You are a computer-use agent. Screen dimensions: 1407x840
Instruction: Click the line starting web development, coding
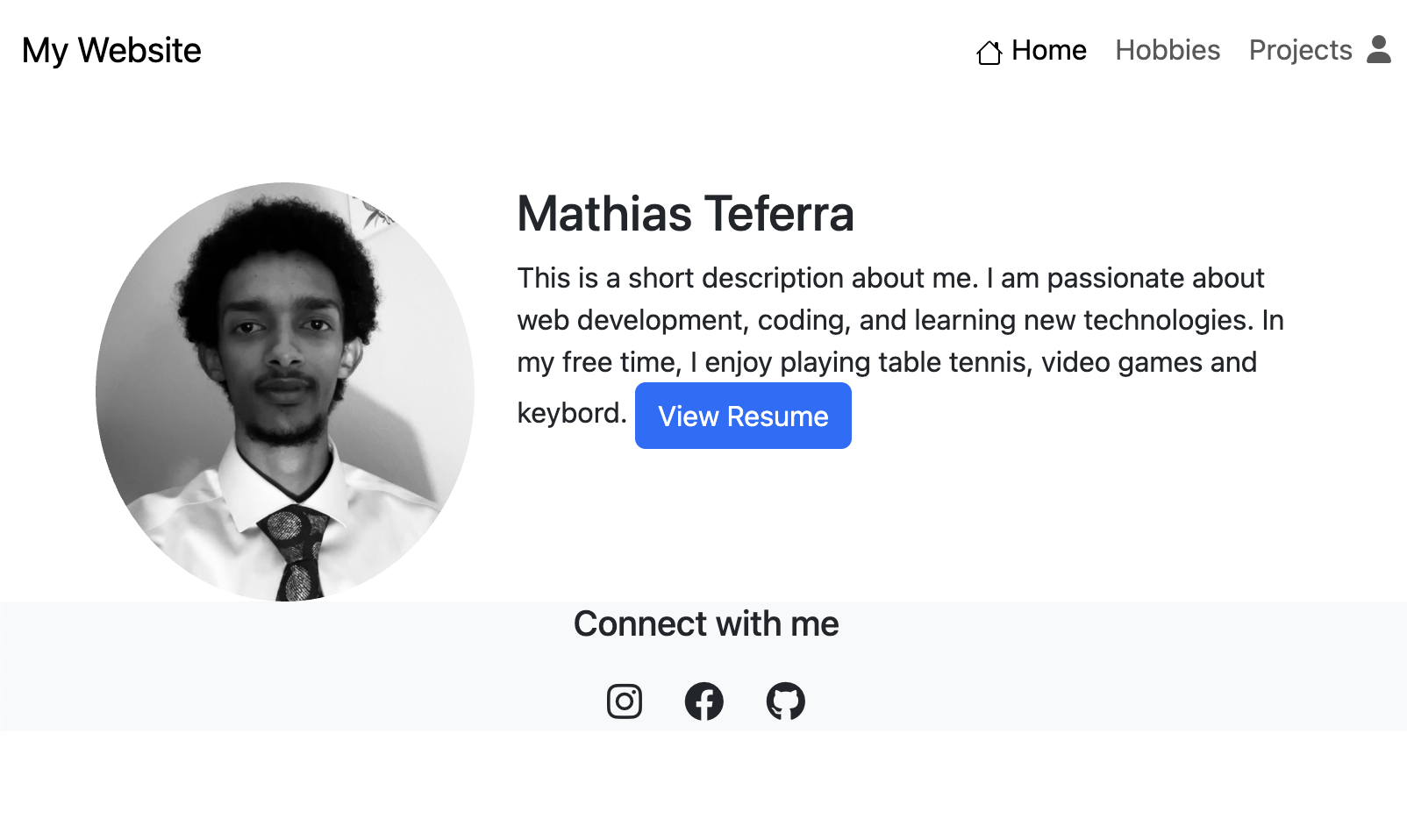899,320
